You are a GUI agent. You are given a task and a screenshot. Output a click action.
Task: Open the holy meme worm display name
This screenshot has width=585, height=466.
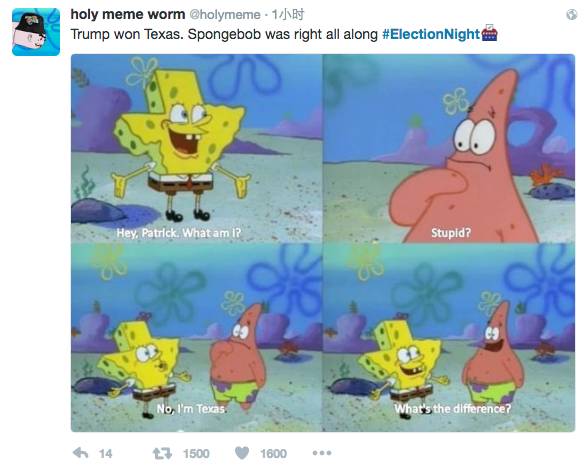pyautogui.click(x=128, y=15)
